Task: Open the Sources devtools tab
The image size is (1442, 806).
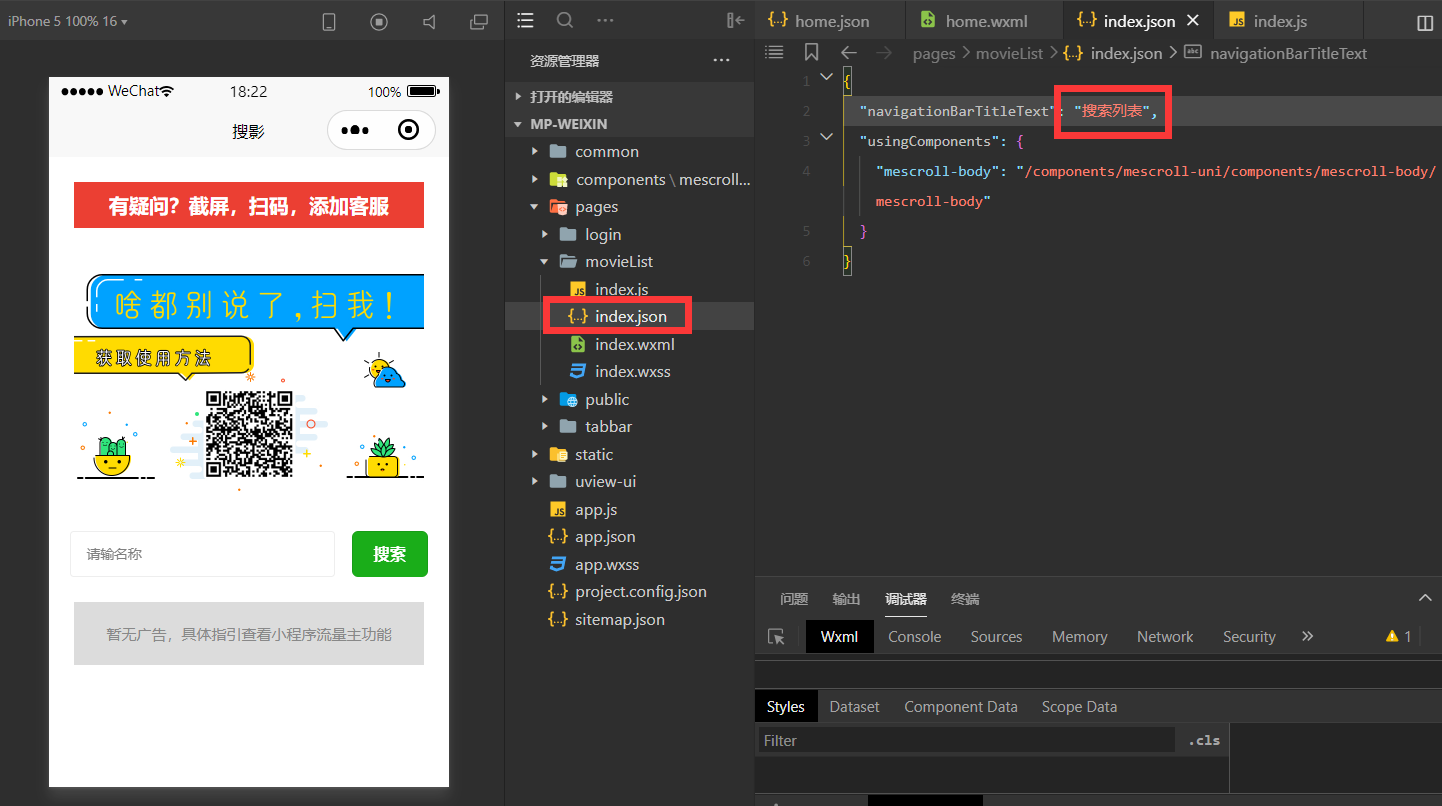Action: [996, 637]
